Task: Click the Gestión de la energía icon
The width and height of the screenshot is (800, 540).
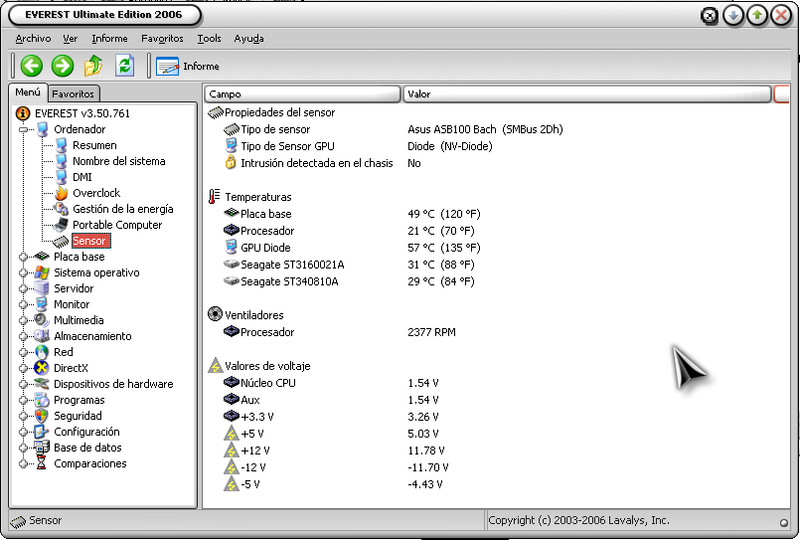Action: click(61, 209)
